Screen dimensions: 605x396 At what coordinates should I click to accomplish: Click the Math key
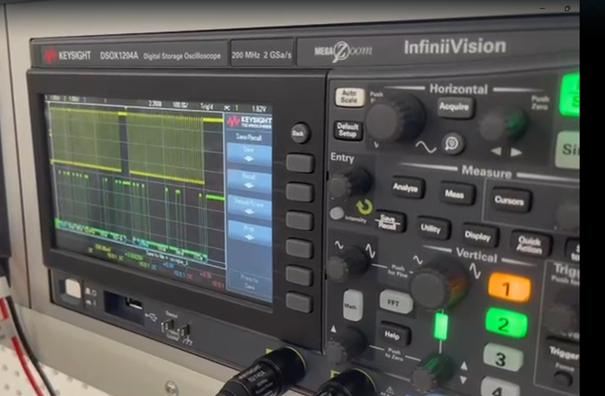[353, 305]
